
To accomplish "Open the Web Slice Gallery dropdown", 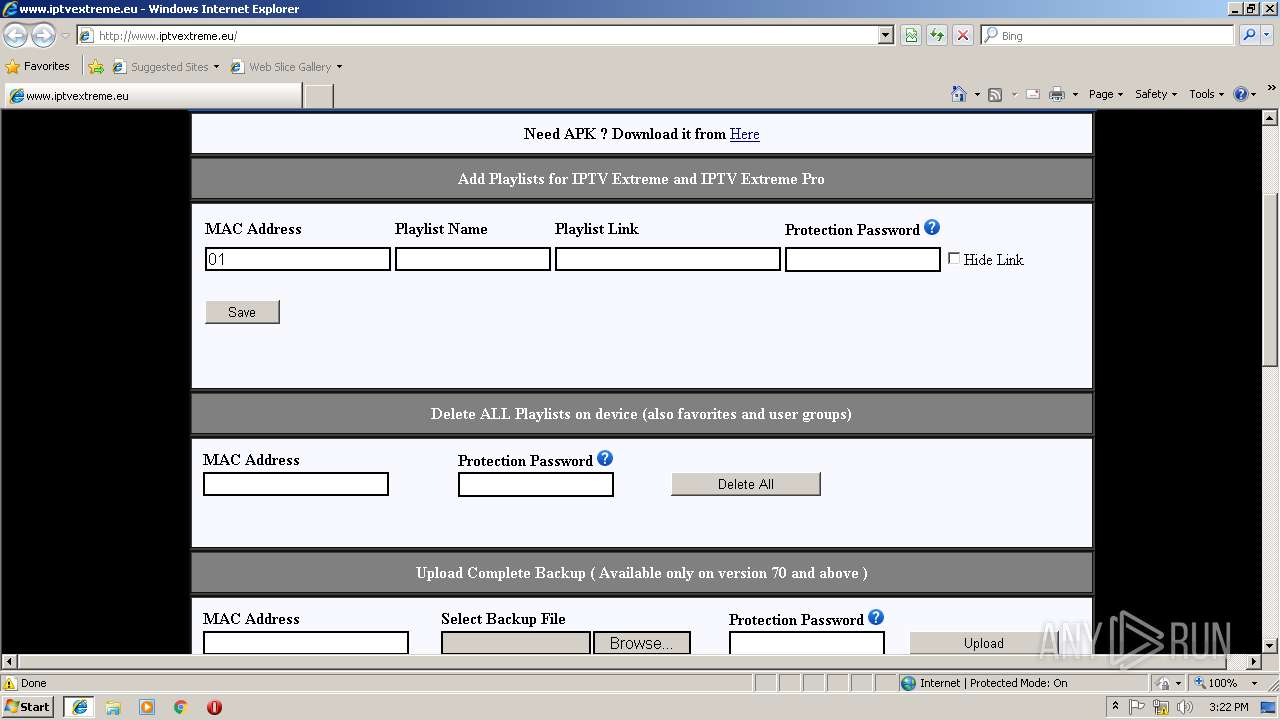I will pyautogui.click(x=339, y=67).
